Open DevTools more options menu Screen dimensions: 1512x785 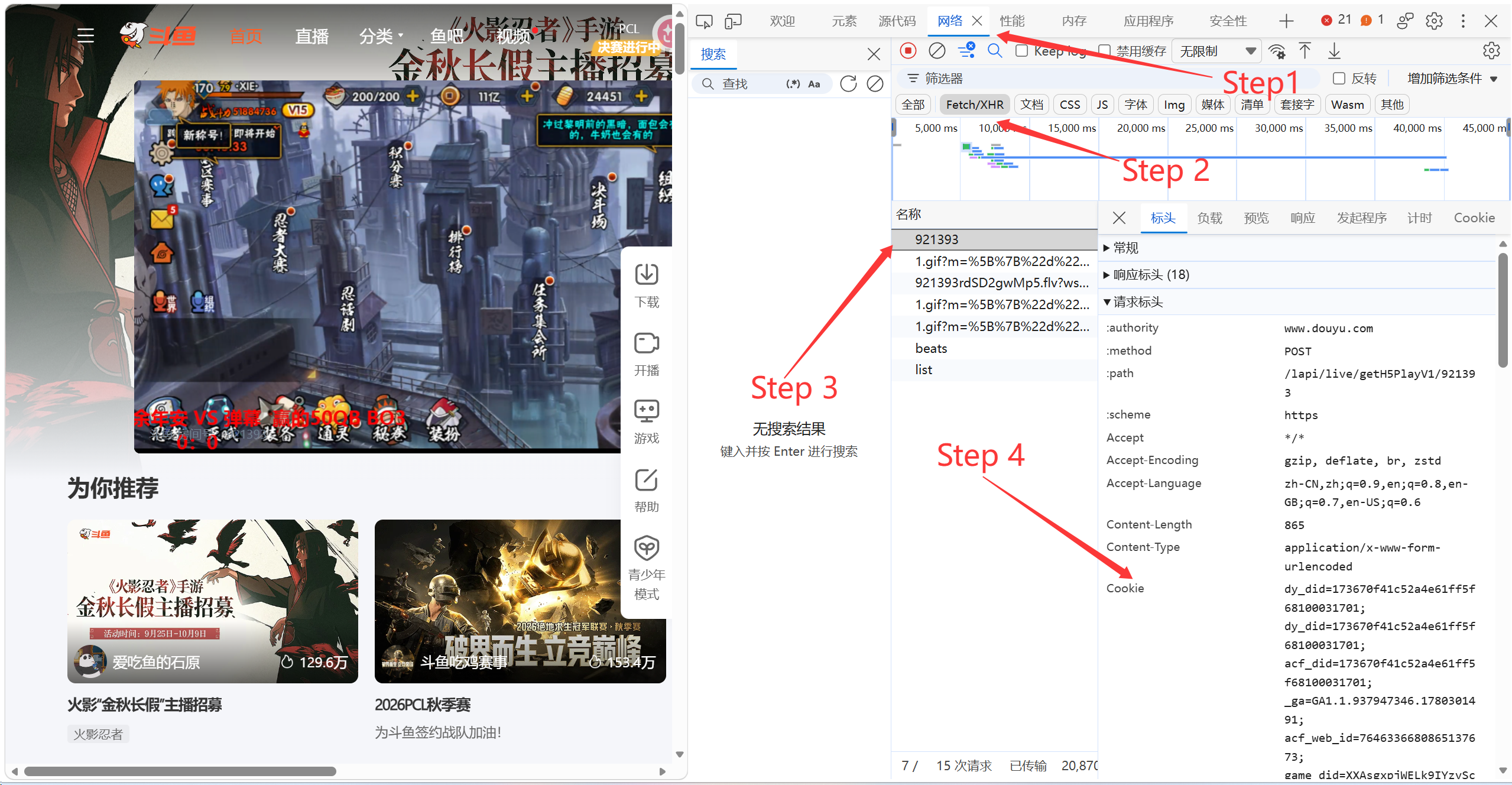click(x=1463, y=21)
